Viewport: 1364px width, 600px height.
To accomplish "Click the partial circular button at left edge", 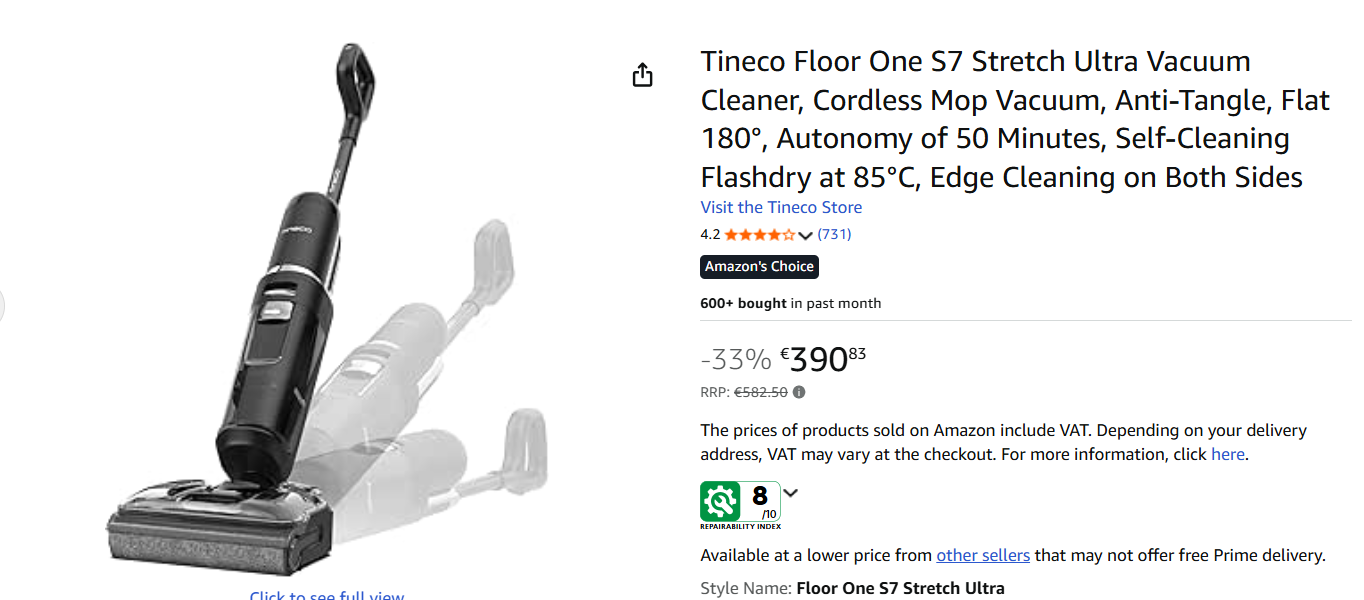I will 2,306.
